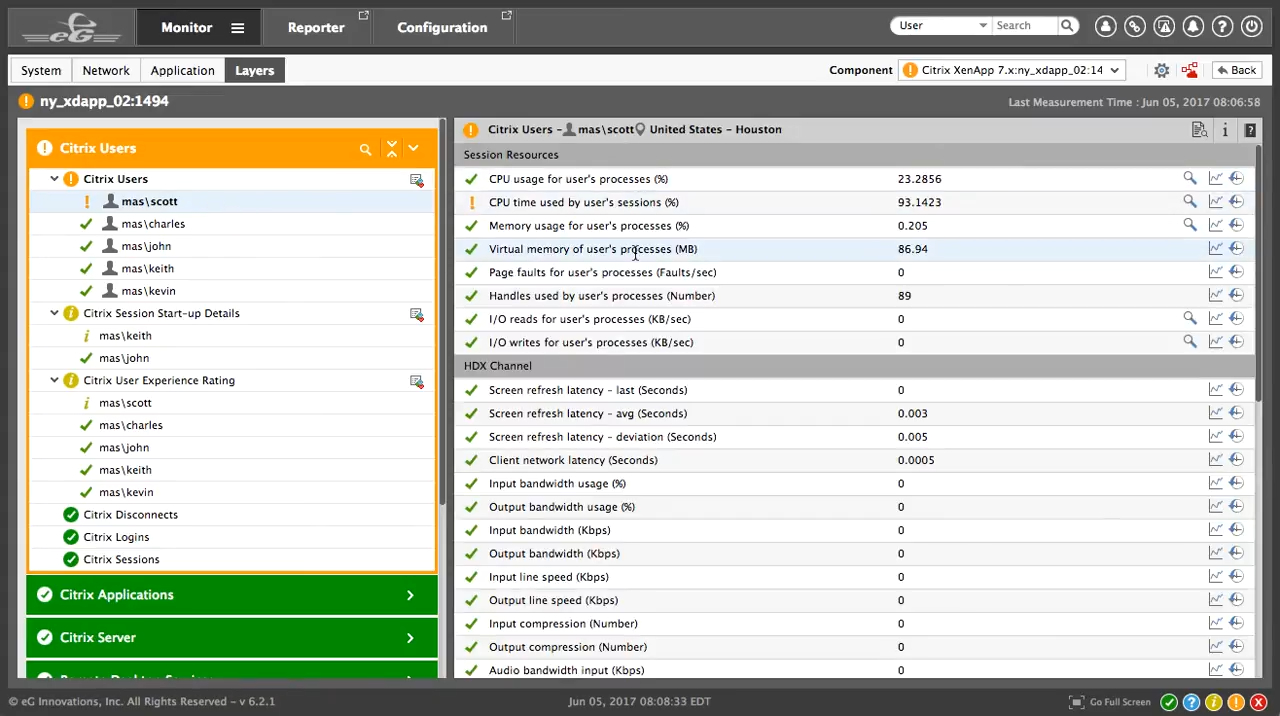Open the Configuration module
Viewport: 1280px width, 716px height.
point(442,27)
